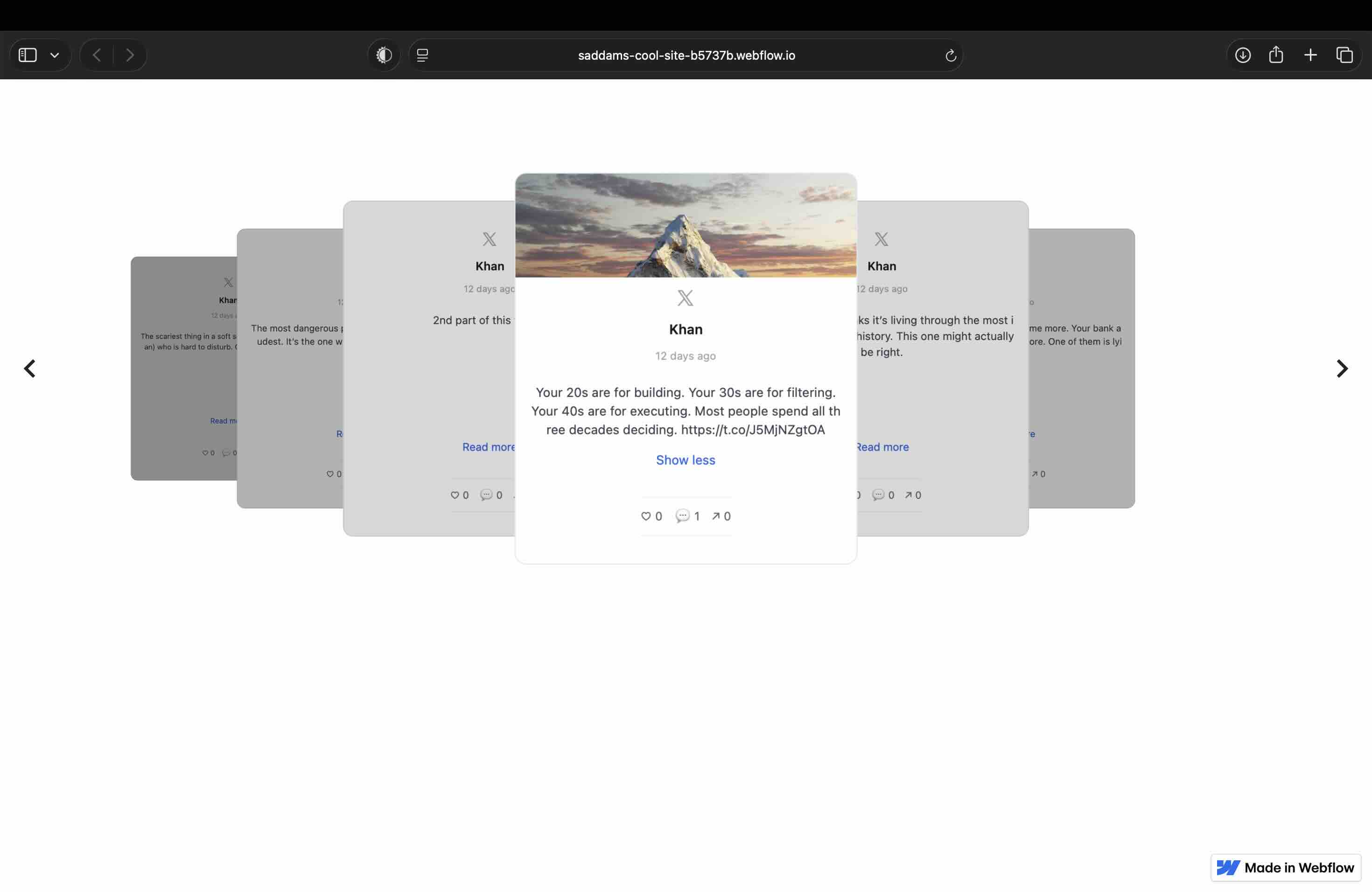
Task: Open the sidebar dropdown chevron
Action: coord(55,56)
